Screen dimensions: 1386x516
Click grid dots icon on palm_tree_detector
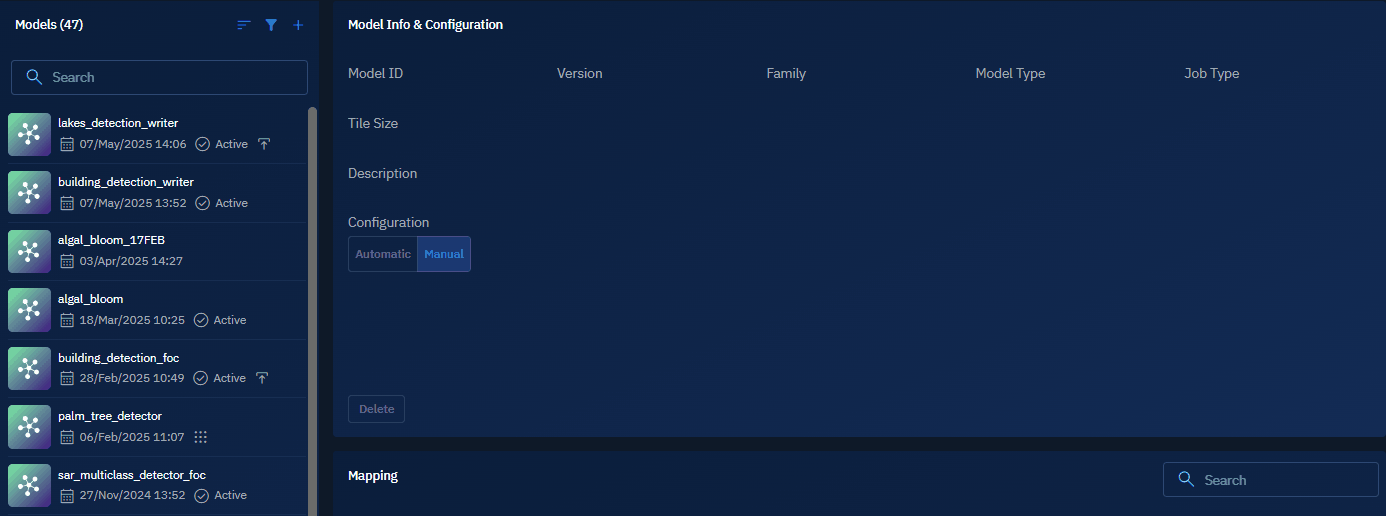point(200,437)
